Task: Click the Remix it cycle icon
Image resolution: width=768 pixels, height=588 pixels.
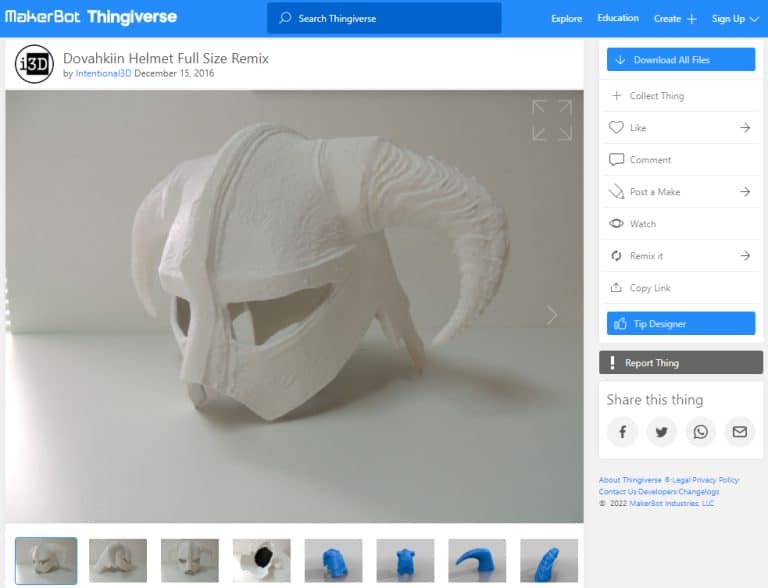Action: pyautogui.click(x=616, y=256)
